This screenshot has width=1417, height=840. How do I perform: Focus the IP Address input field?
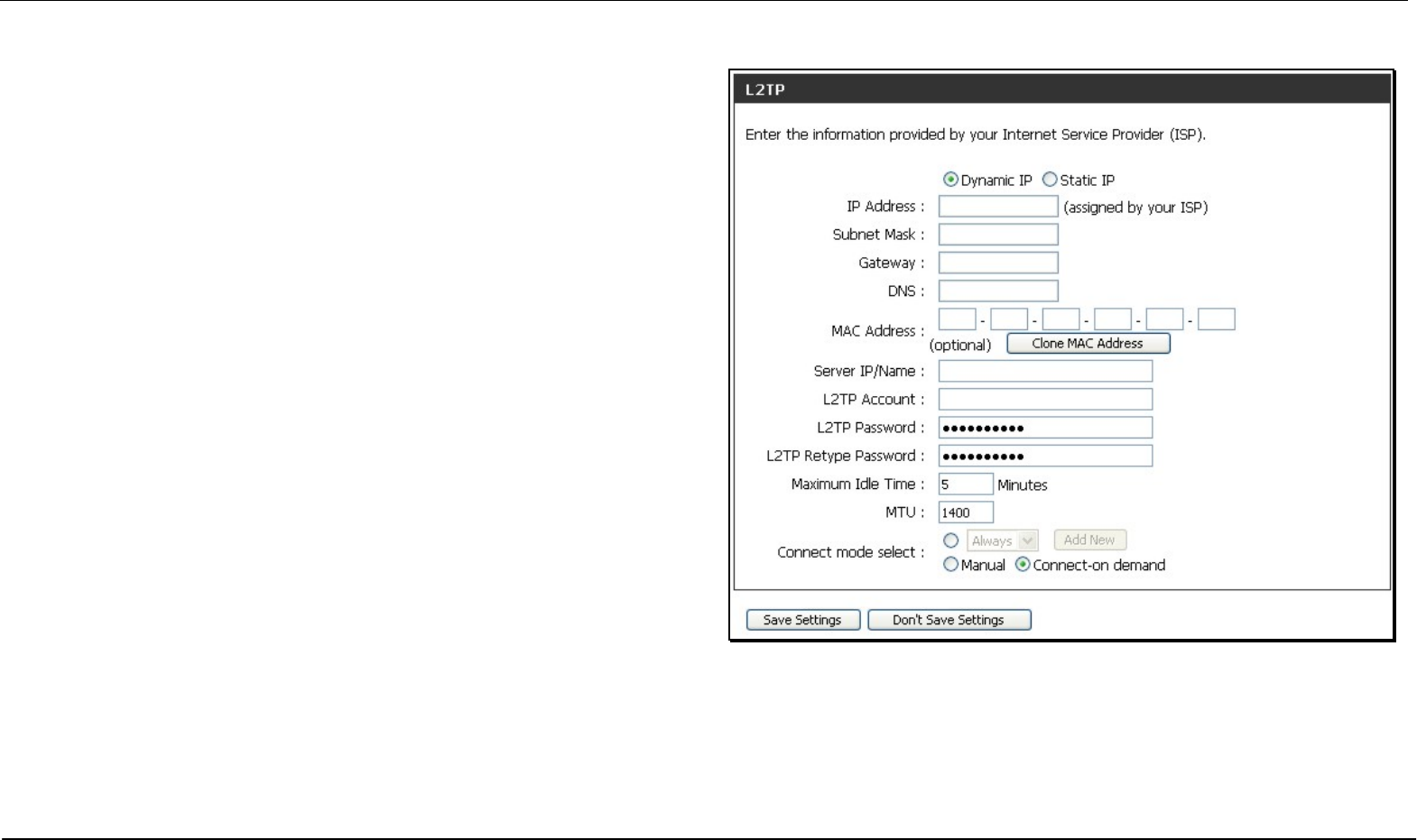click(x=998, y=207)
